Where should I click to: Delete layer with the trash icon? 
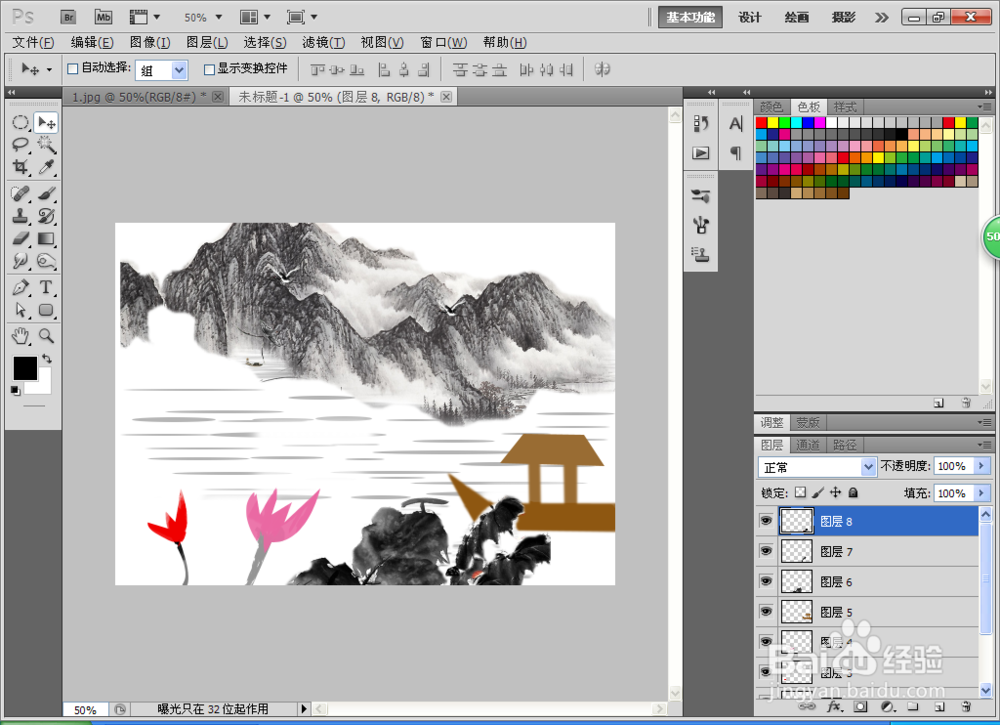[x=966, y=707]
